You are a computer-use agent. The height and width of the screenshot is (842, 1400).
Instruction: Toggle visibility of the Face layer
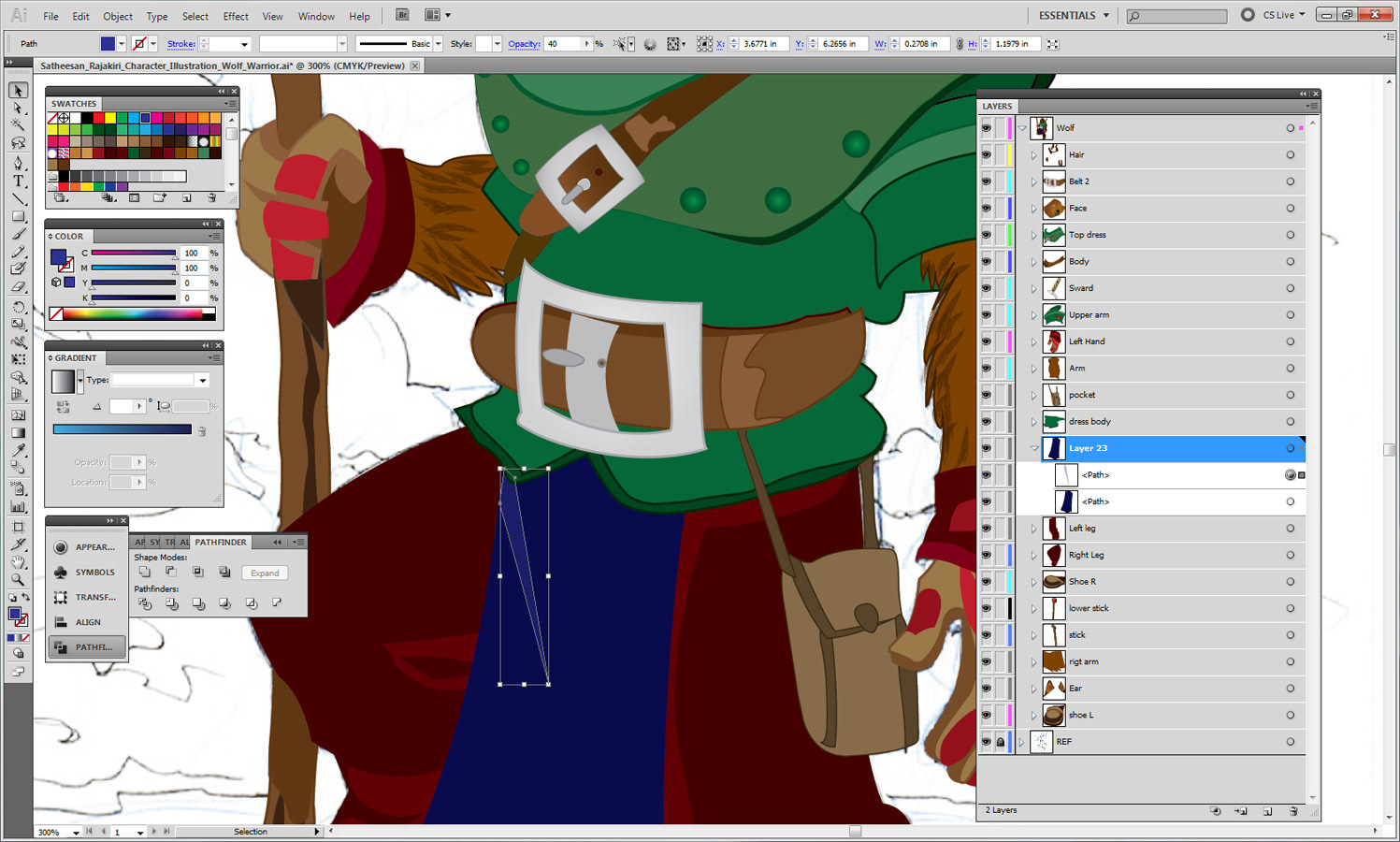tap(986, 209)
